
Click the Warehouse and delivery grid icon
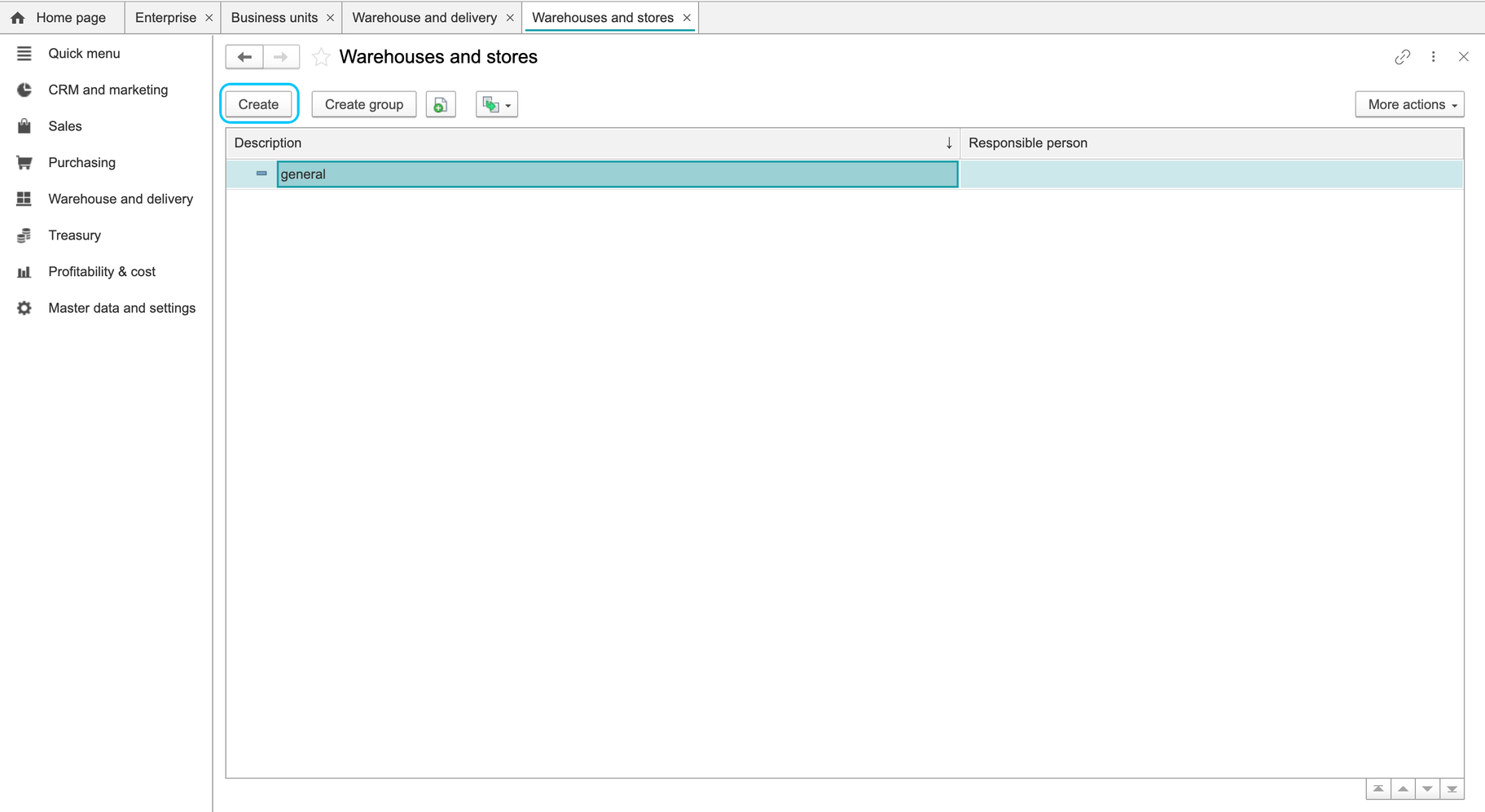click(24, 199)
